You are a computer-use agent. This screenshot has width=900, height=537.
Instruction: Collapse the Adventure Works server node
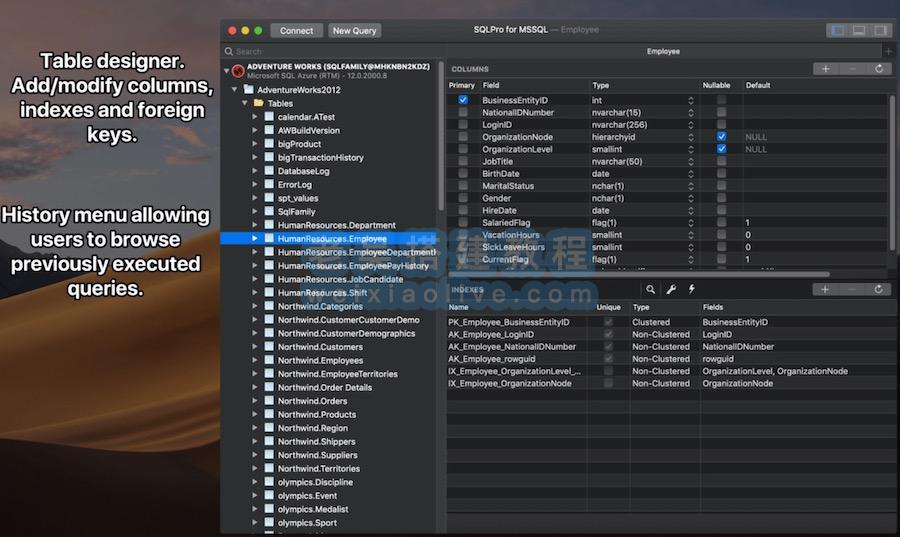tap(227, 71)
